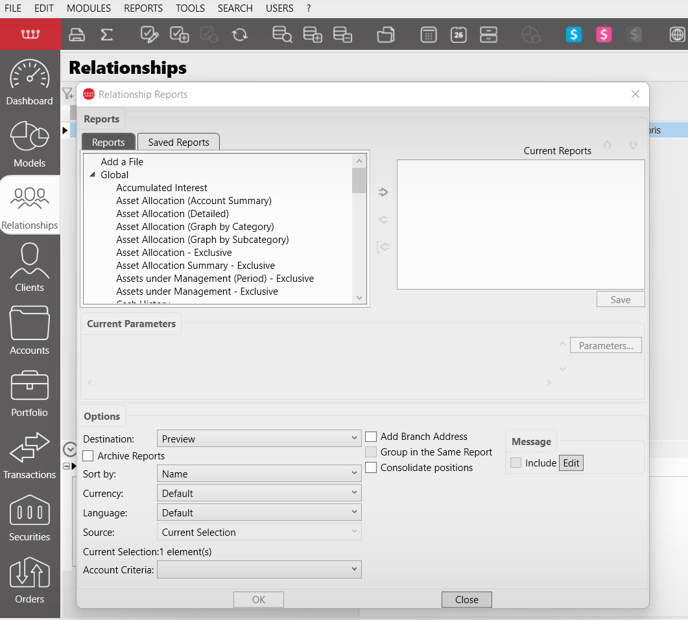This screenshot has width=688, height=620.
Task: Toggle the Consolidate positions checkbox
Action: [371, 468]
